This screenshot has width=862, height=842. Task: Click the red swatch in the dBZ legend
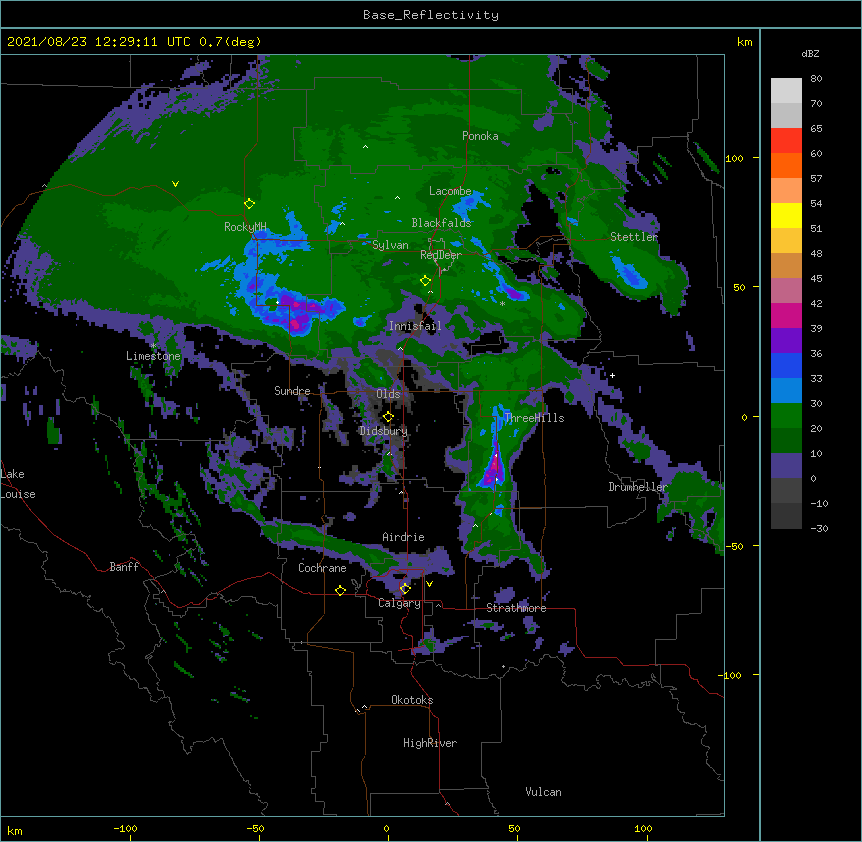coord(786,140)
